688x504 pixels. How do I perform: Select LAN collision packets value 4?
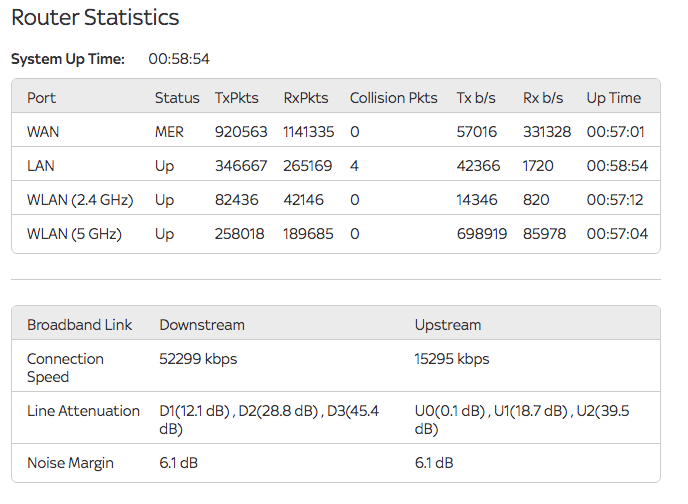pyautogui.click(x=354, y=166)
